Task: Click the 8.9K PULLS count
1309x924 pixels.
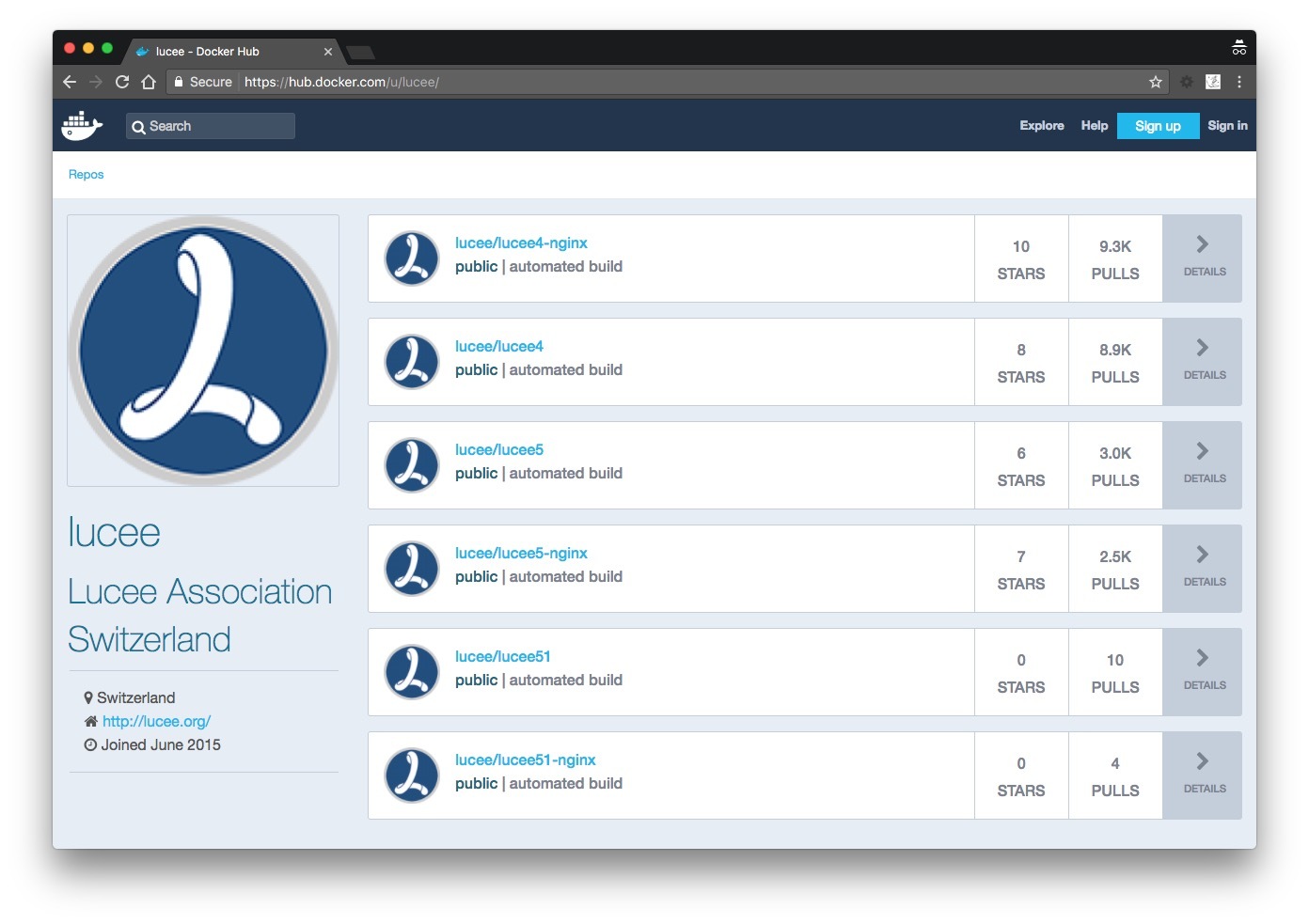Action: [1115, 363]
